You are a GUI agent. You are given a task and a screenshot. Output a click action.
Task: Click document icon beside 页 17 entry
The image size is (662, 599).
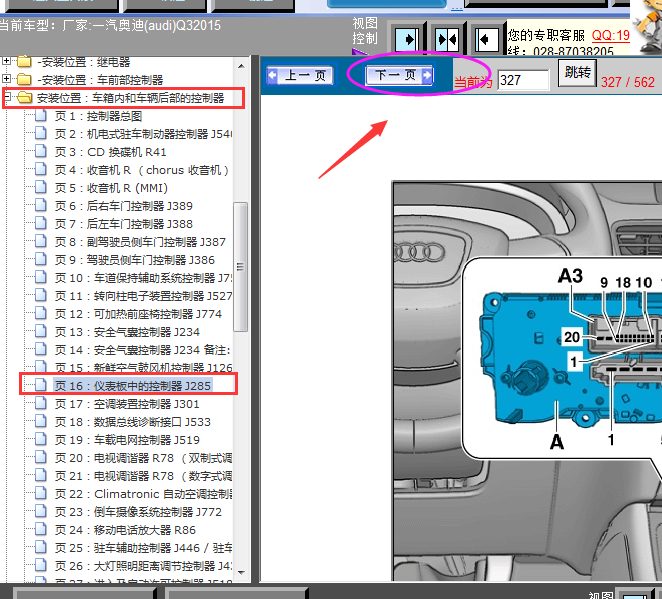pyautogui.click(x=41, y=403)
